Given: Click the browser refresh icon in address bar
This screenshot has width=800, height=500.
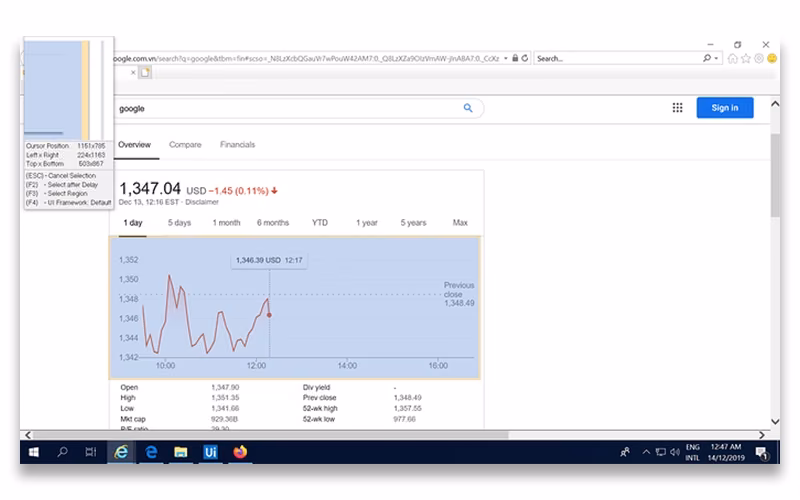Looking at the screenshot, I should [524, 58].
